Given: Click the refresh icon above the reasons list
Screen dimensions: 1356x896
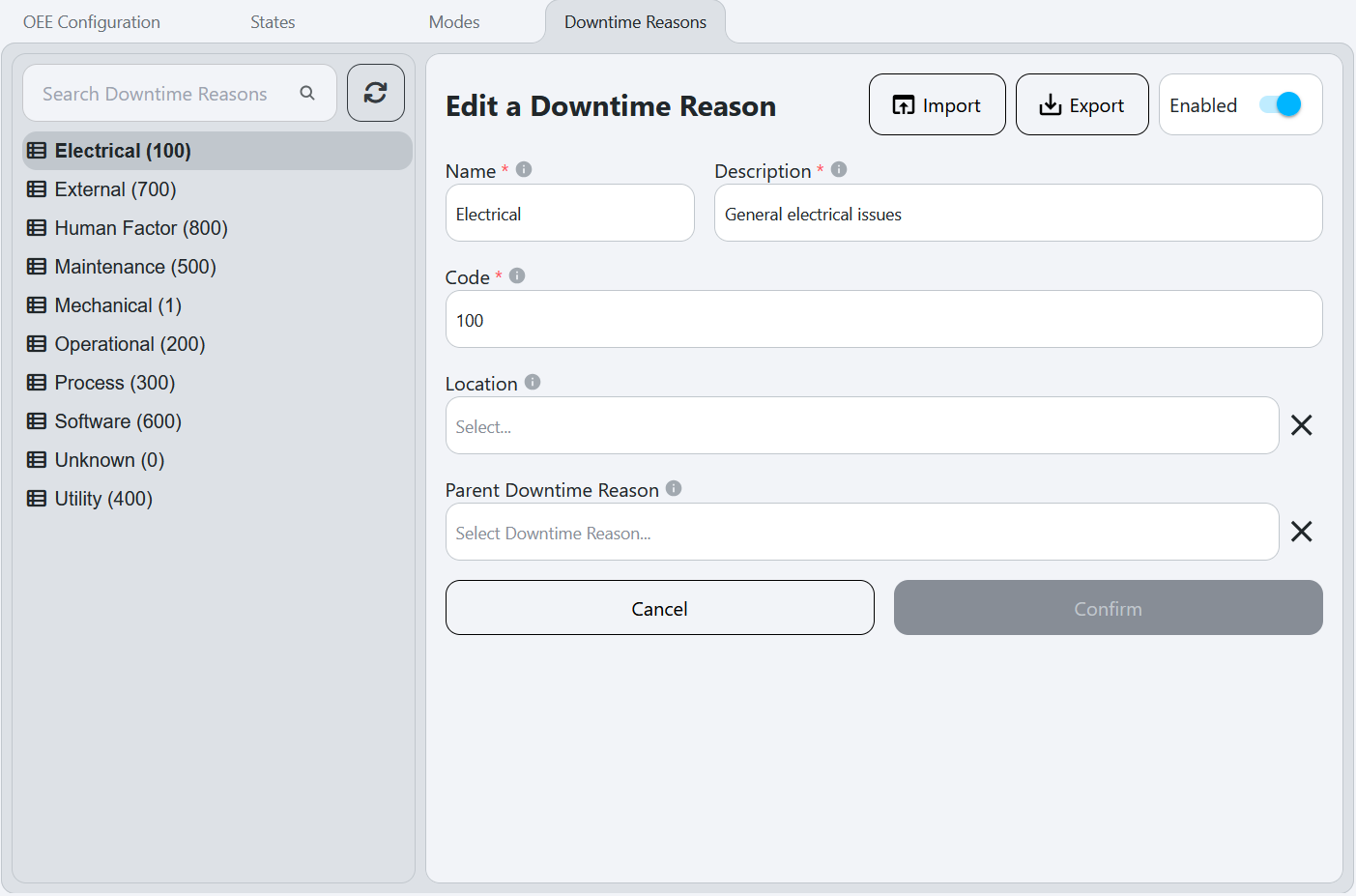Looking at the screenshot, I should point(376,93).
